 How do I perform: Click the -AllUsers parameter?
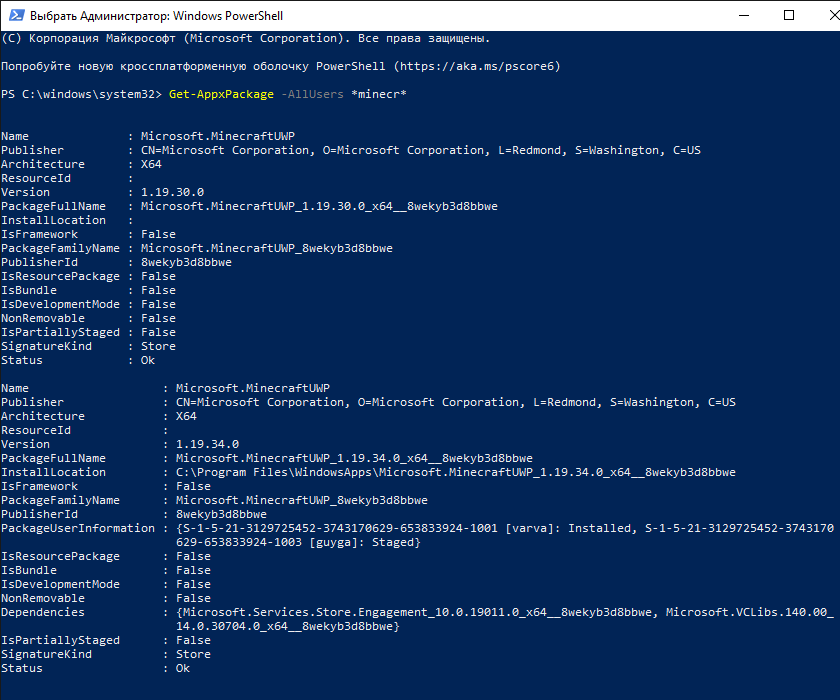point(312,94)
